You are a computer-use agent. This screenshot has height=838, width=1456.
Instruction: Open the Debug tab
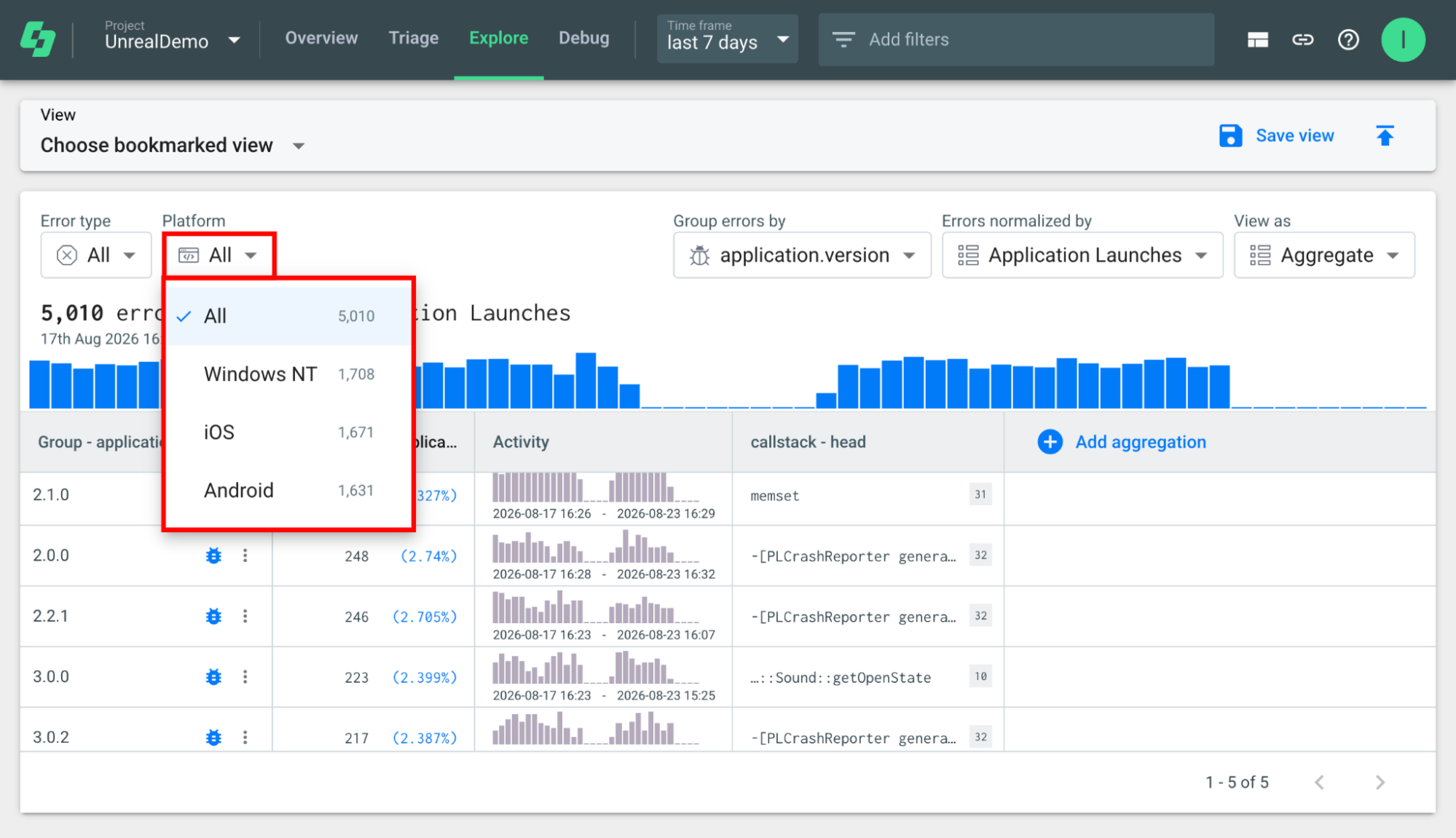[x=584, y=39]
